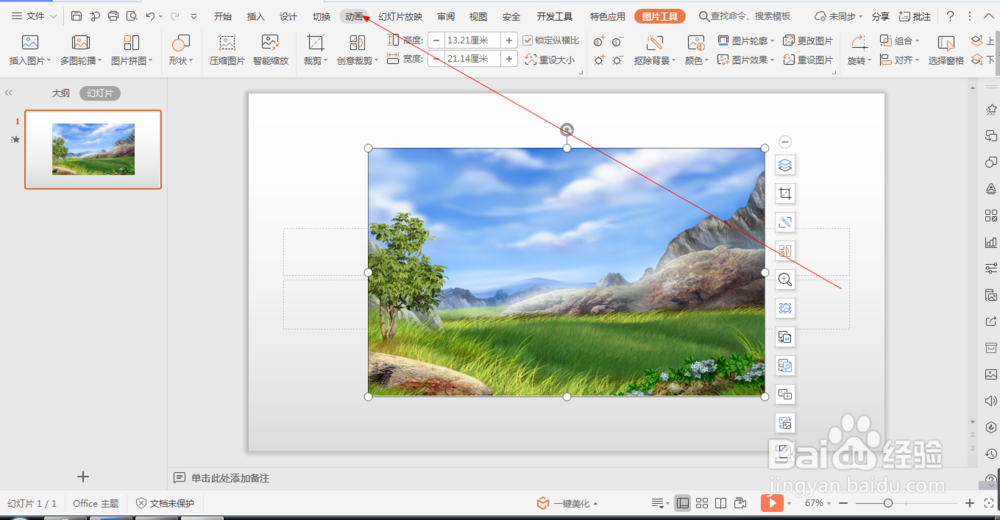Click the crop icon in floating picture toolbar

click(x=785, y=193)
